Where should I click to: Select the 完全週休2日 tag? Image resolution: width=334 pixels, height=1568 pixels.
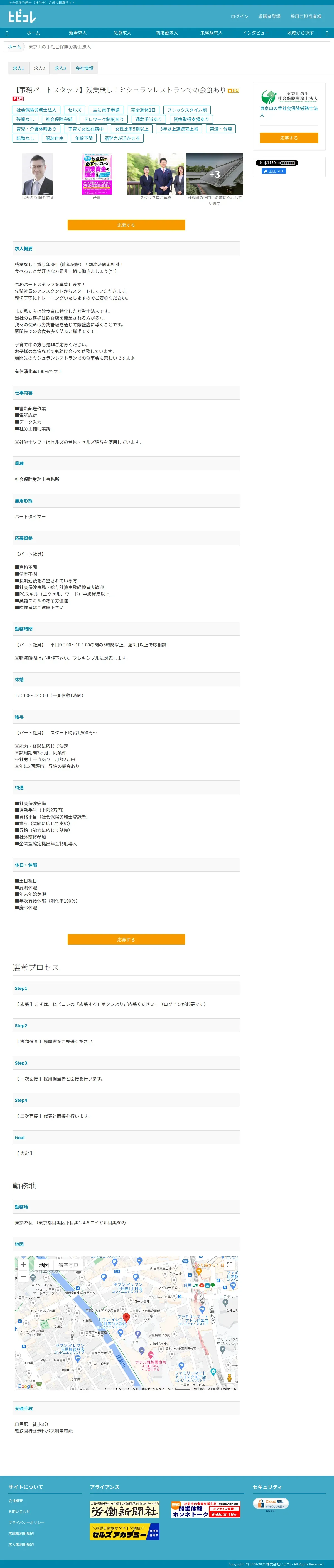[143, 110]
